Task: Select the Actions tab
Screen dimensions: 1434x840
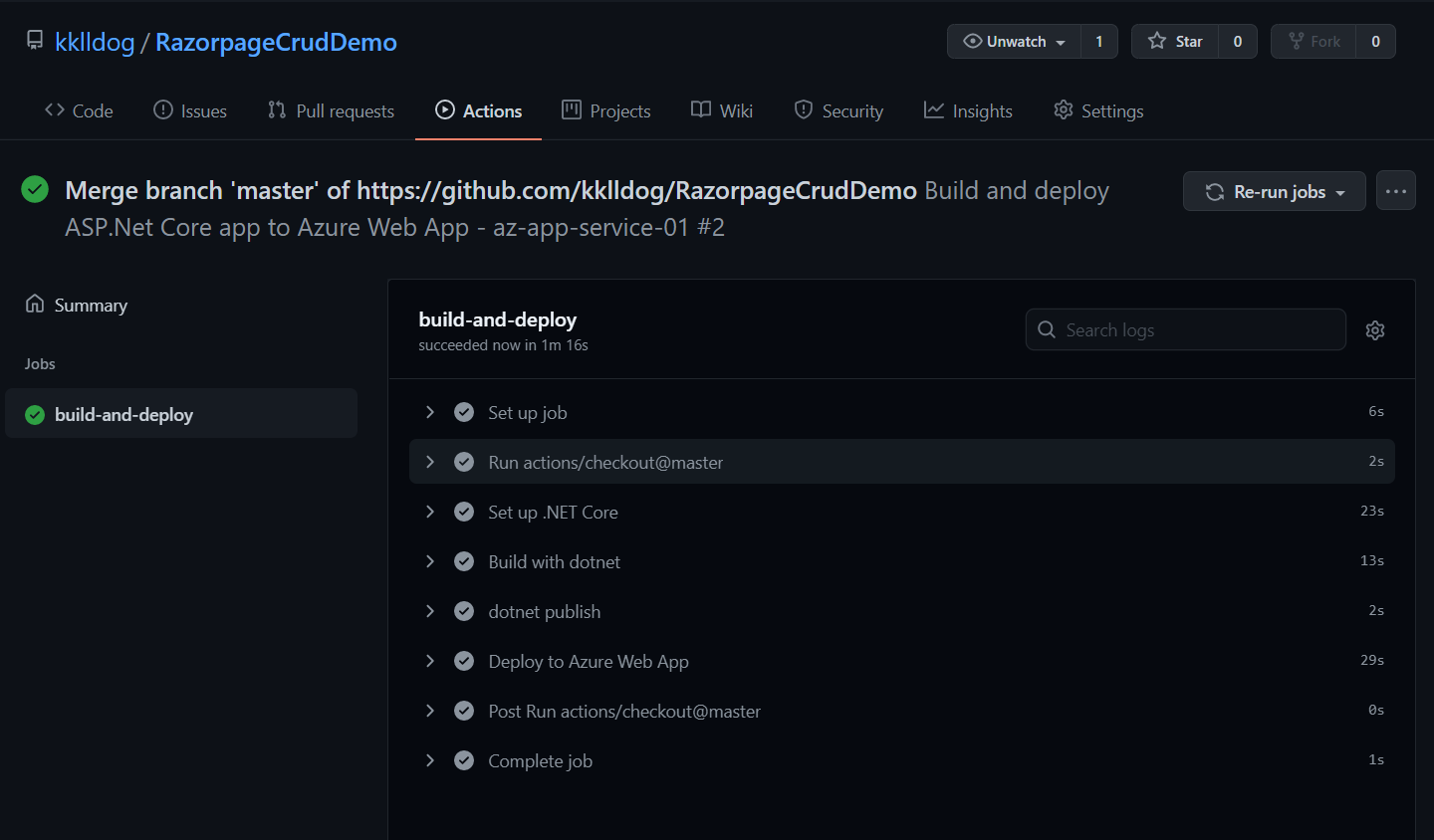Action: pyautogui.click(x=478, y=110)
